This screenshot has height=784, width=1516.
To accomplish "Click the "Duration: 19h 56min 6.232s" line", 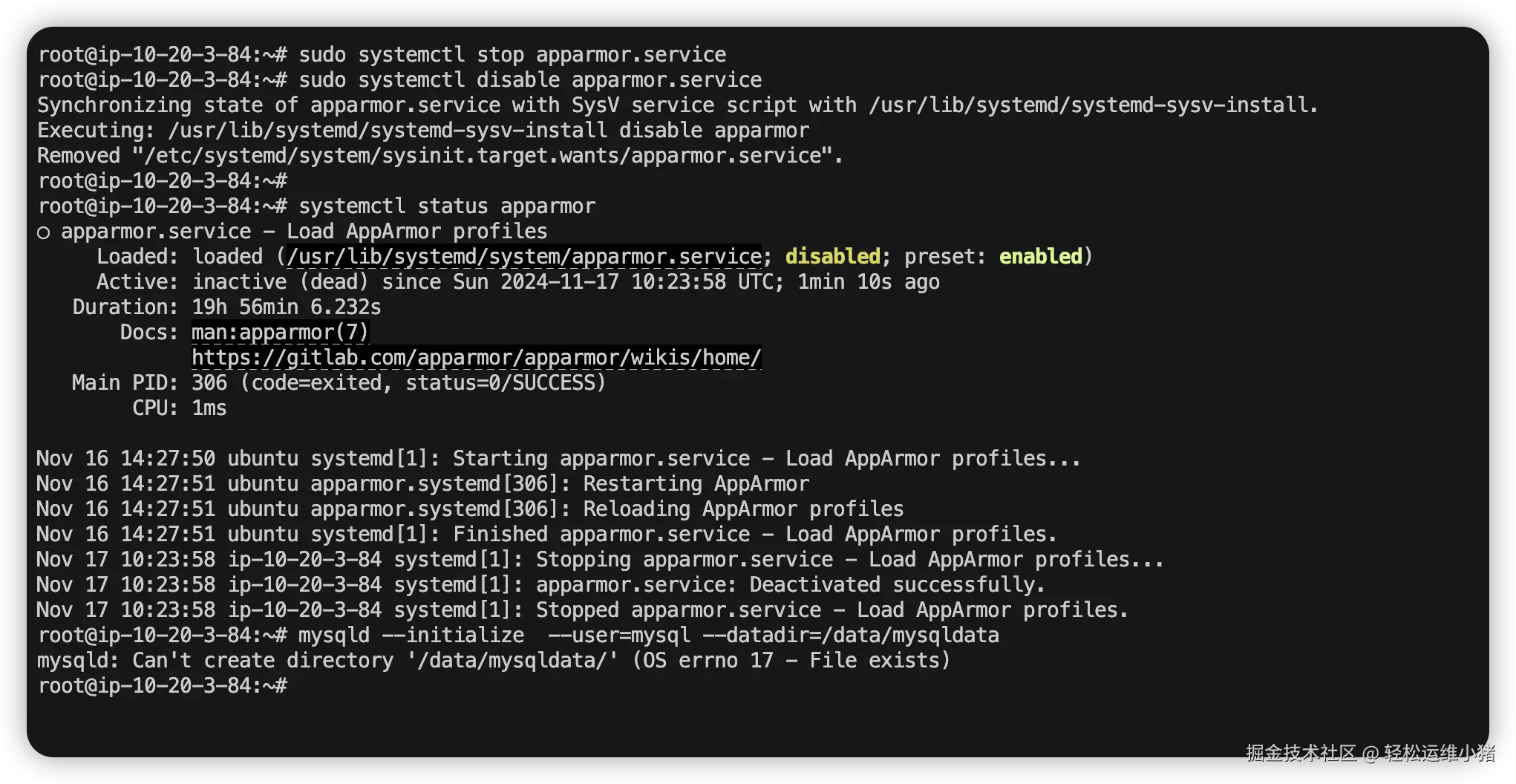I will click(x=226, y=307).
